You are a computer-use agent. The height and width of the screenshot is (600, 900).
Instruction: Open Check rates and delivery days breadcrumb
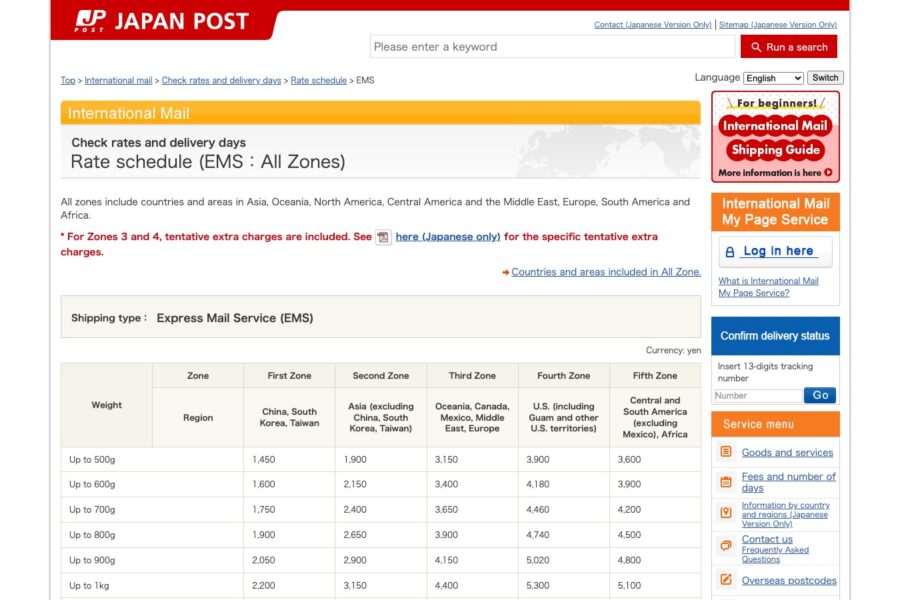(x=221, y=80)
